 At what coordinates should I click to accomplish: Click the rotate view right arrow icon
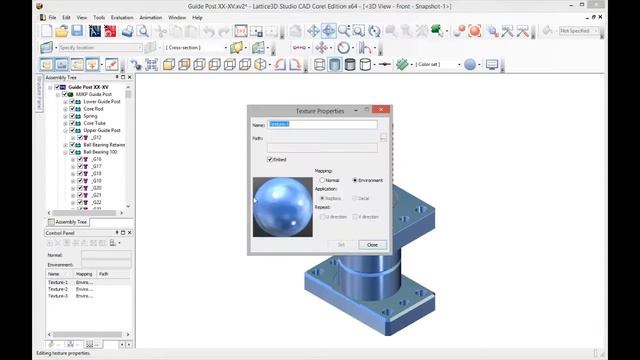click(x=295, y=64)
